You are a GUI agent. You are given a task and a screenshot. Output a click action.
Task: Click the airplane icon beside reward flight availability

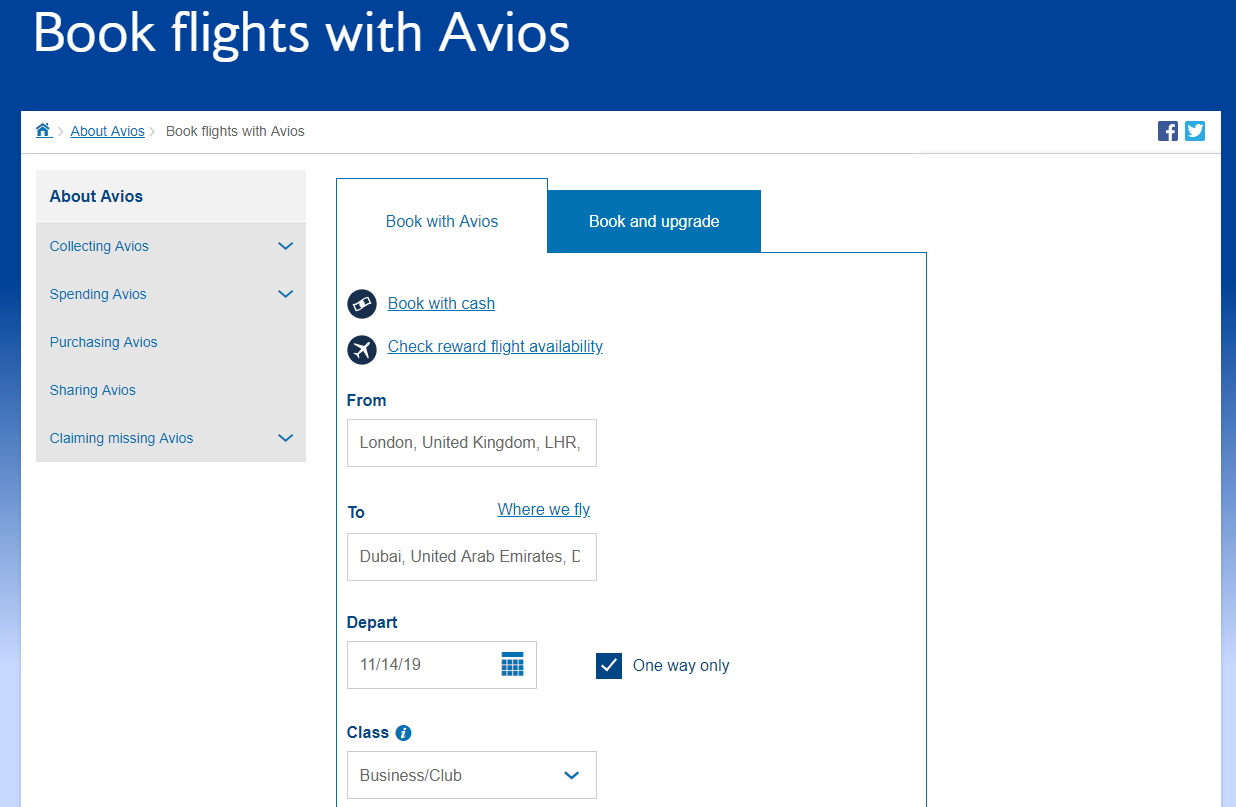pos(362,349)
